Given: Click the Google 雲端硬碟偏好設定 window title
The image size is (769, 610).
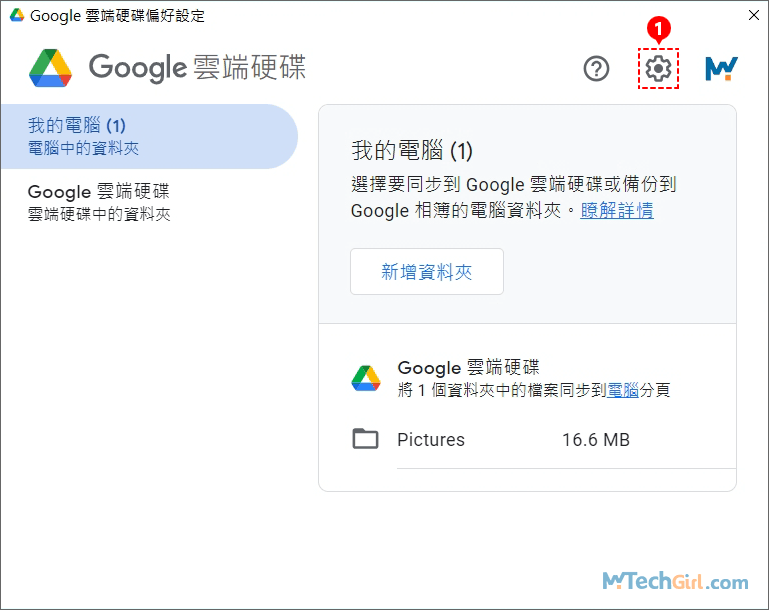Looking at the screenshot, I should point(118,16).
